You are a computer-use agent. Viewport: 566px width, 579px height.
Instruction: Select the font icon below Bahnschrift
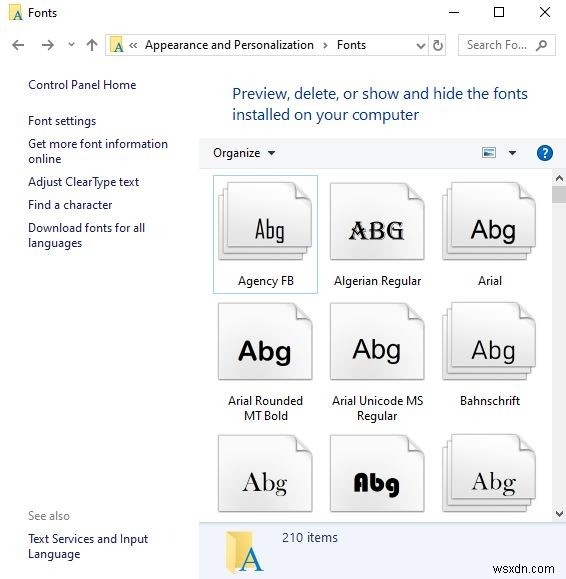coord(489,473)
